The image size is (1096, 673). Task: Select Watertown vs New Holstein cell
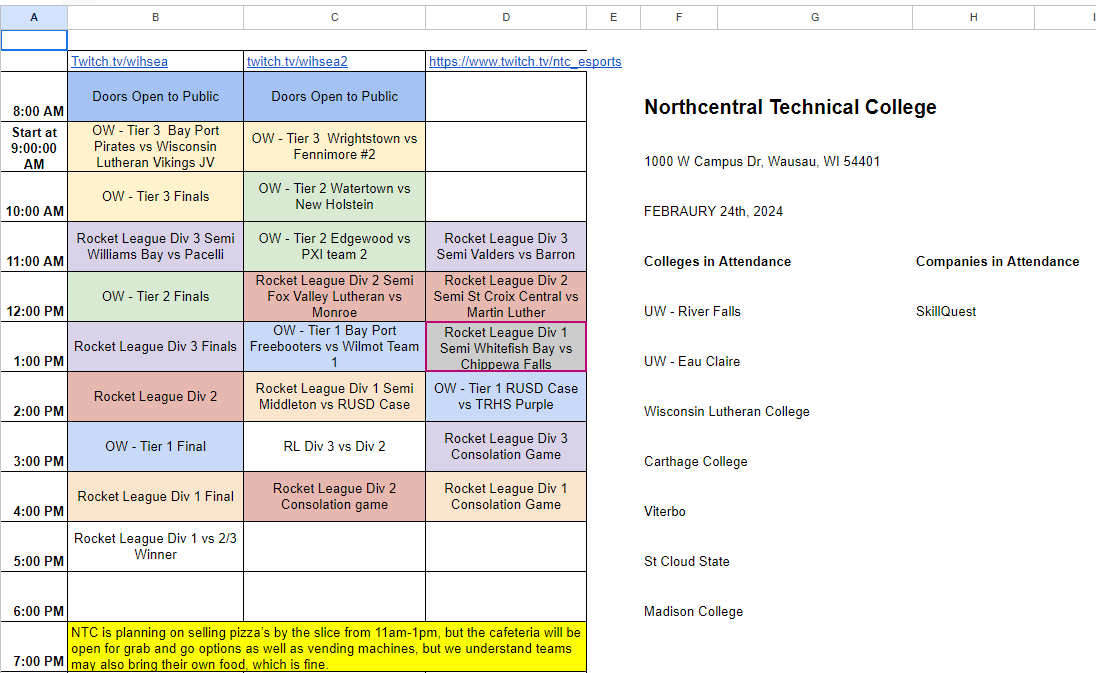point(334,197)
